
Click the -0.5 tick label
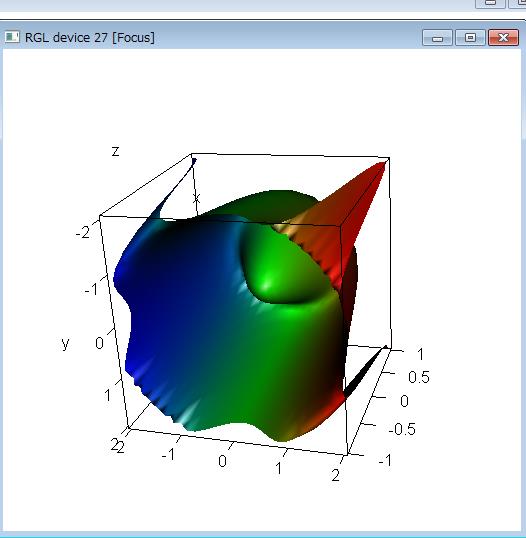[402, 429]
